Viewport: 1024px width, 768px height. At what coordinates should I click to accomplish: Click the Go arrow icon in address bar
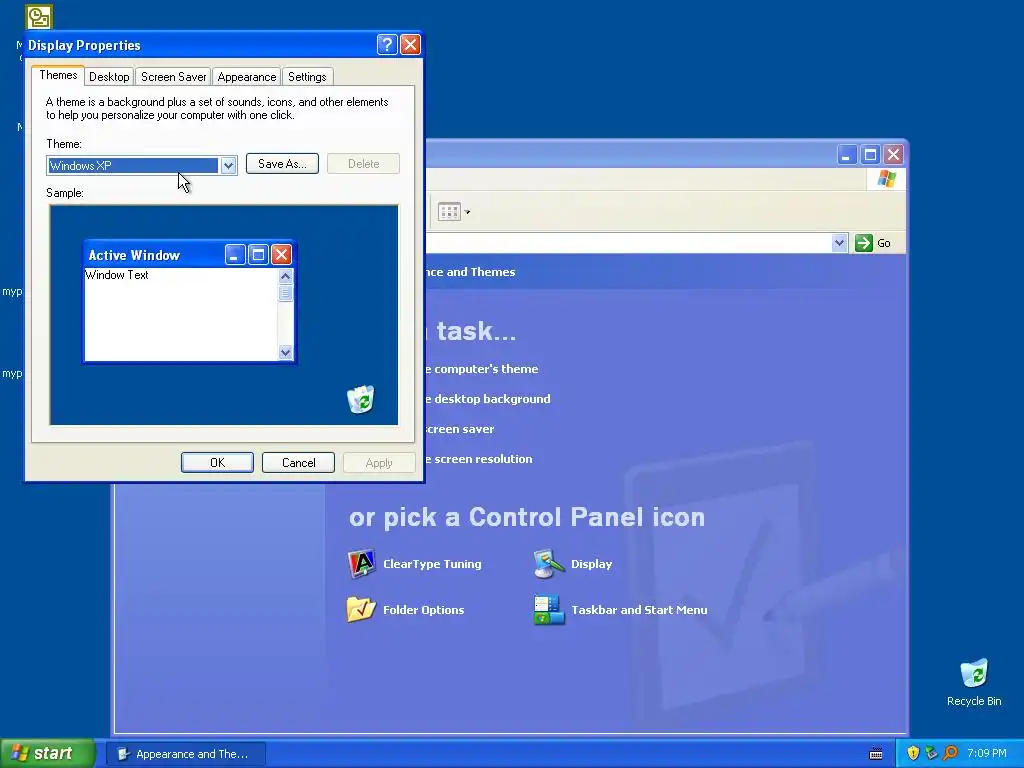coord(863,243)
